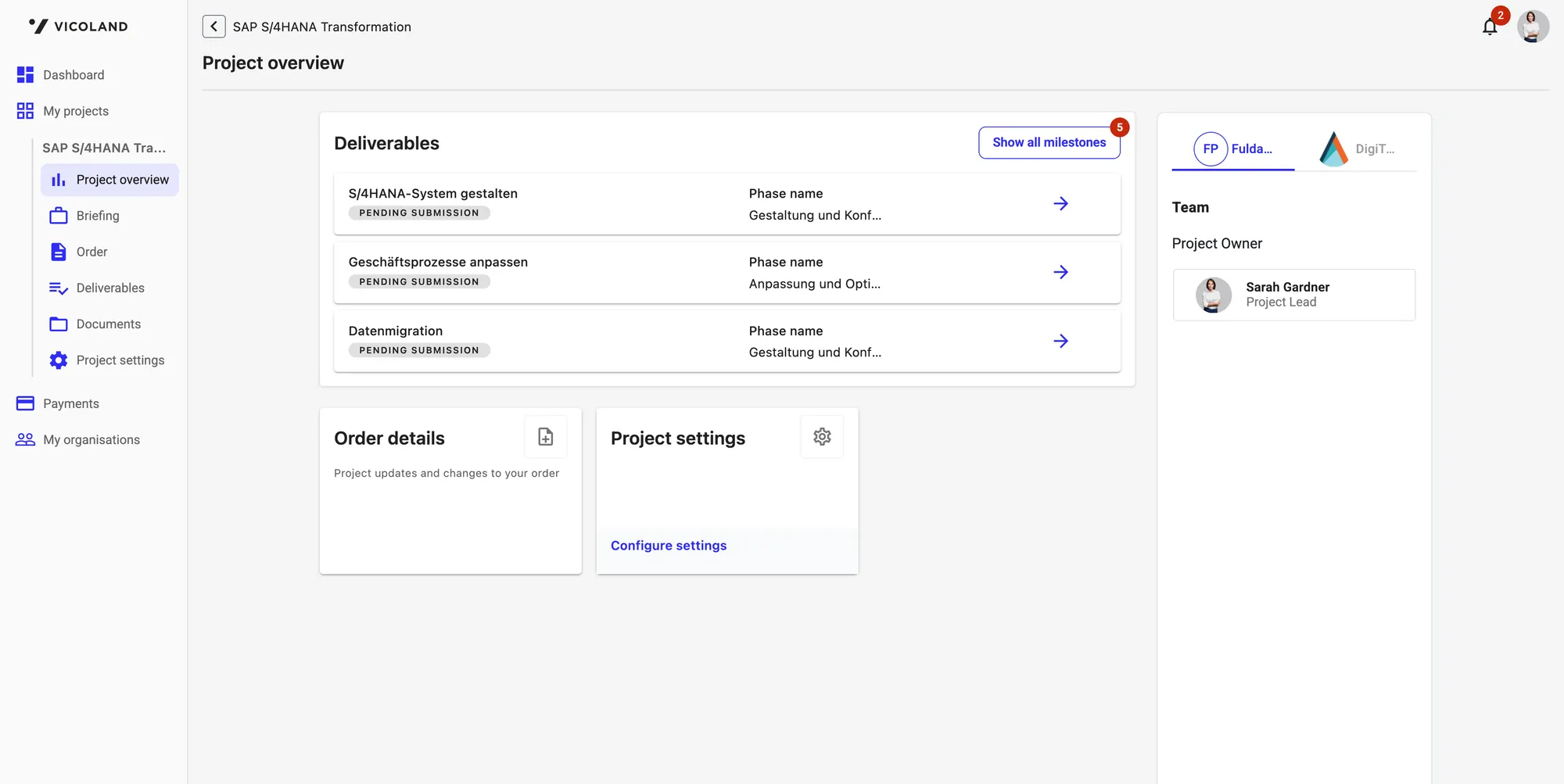Click the S/4HANA-System gestalten title
The height and width of the screenshot is (784, 1564).
[433, 194]
